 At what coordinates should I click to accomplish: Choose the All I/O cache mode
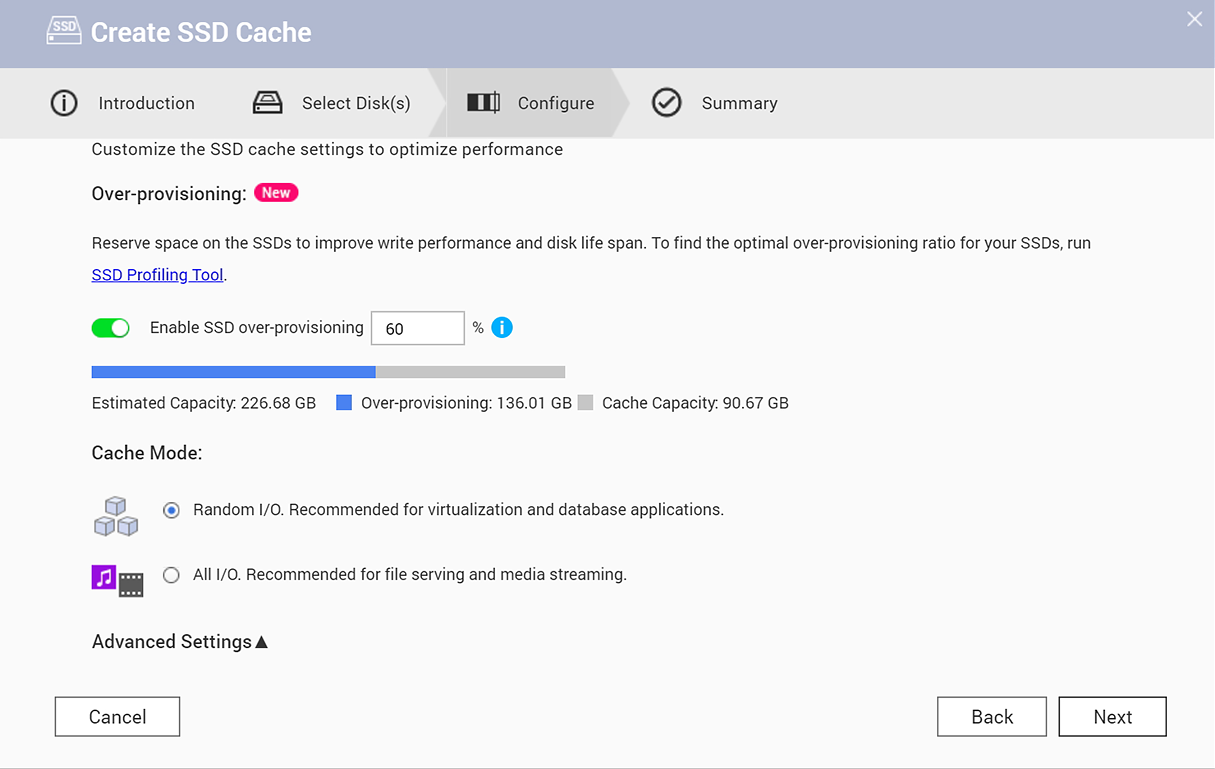tap(172, 575)
